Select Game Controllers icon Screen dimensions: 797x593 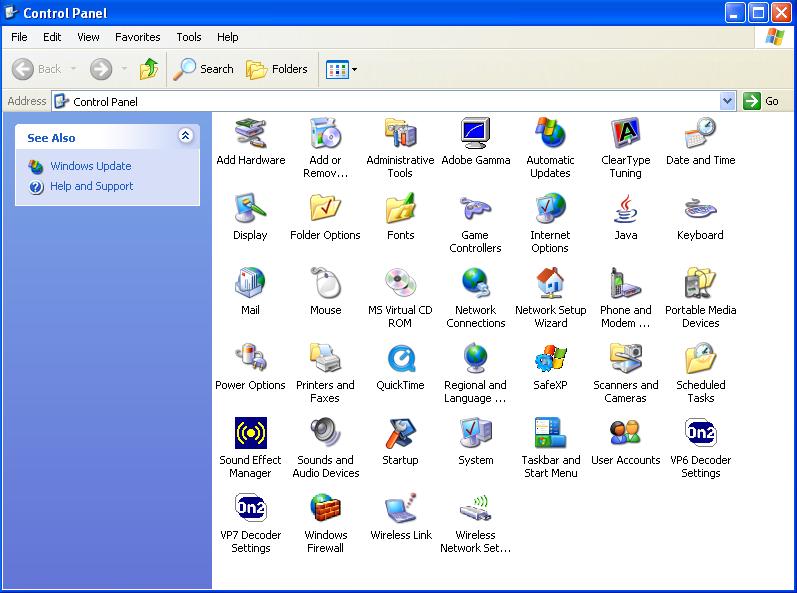(475, 208)
